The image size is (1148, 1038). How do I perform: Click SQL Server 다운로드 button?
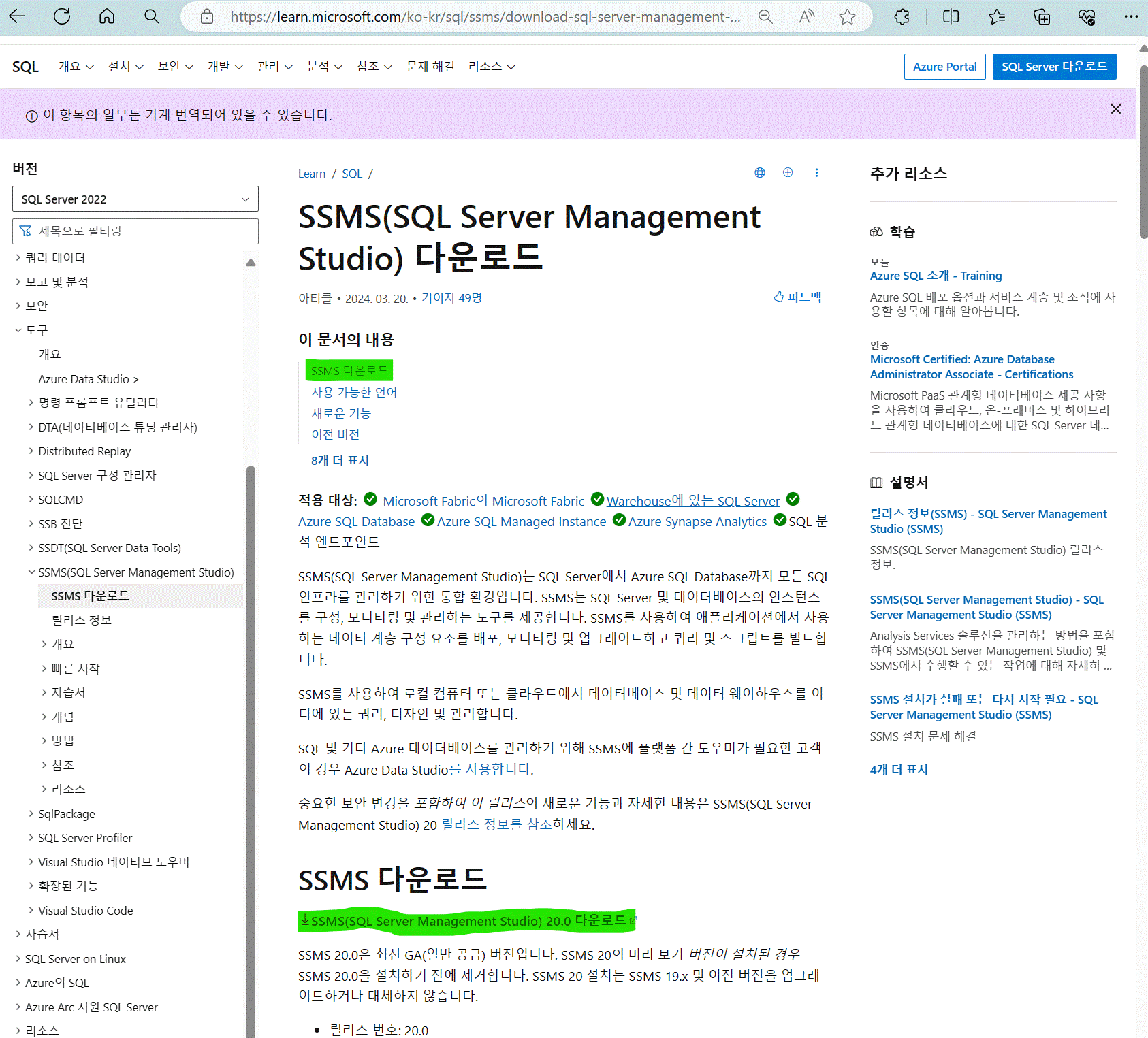(x=1054, y=67)
